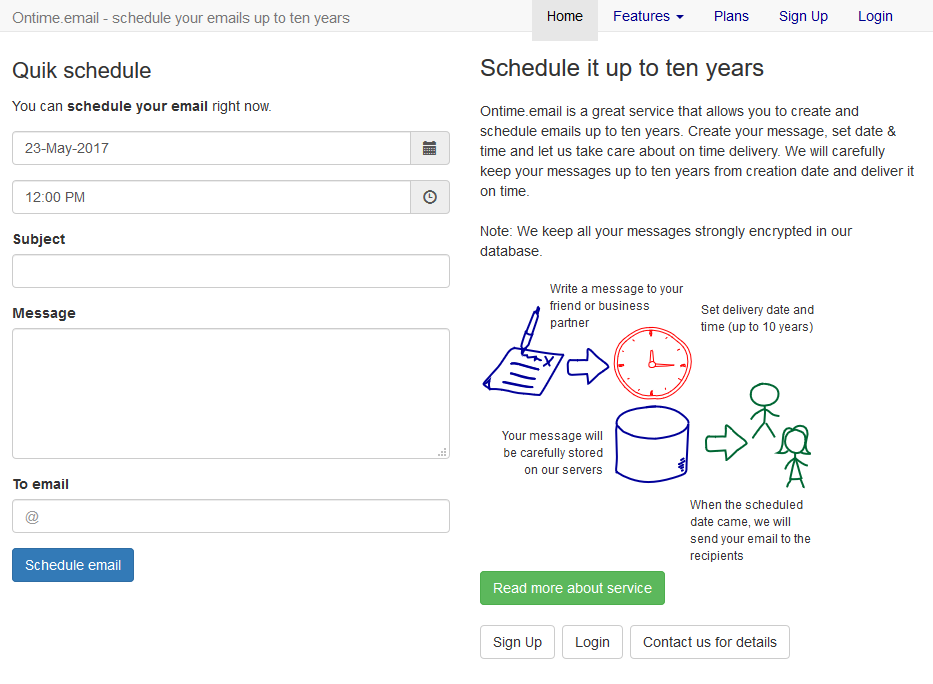
Task: Click the blue arrow toward the clock
Action: click(x=588, y=366)
